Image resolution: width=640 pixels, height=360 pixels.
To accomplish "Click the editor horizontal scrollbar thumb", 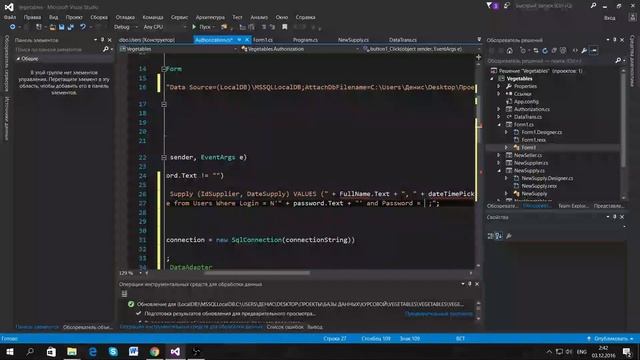I will pos(256,273).
